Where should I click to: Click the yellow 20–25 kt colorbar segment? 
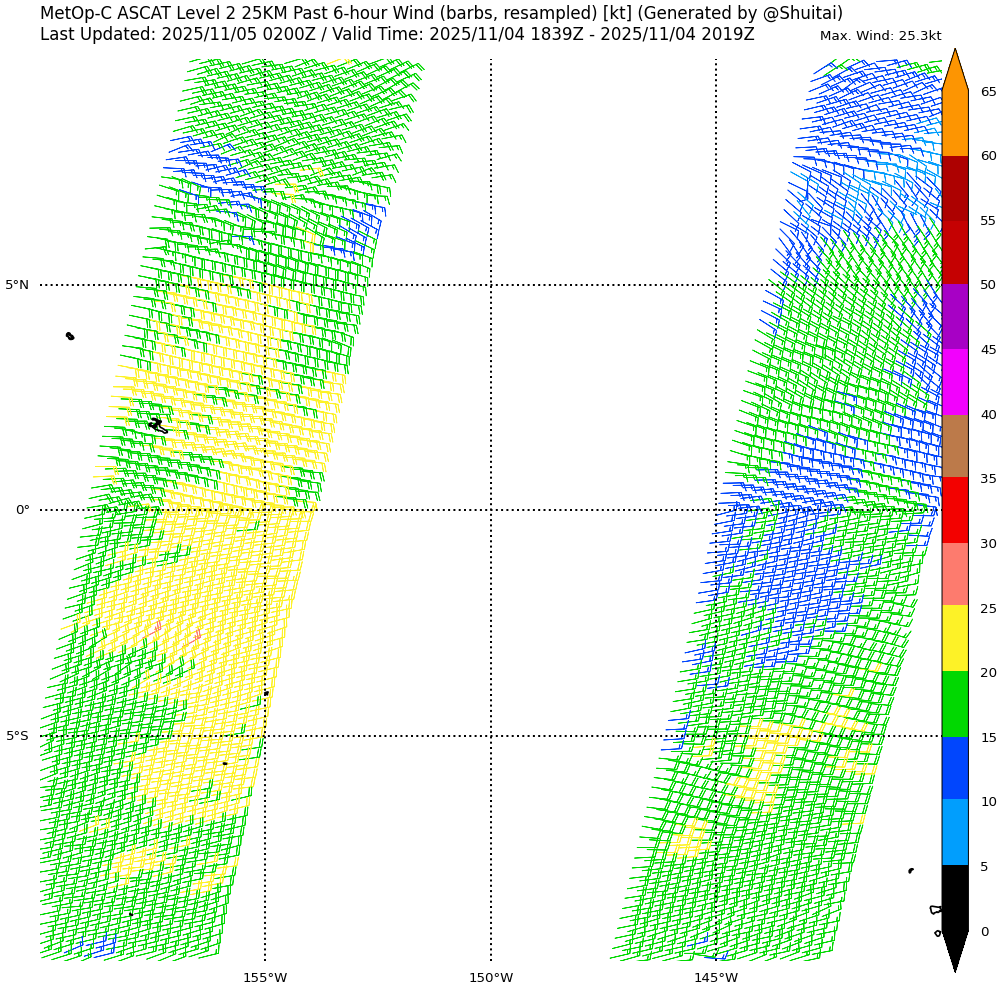(x=955, y=638)
